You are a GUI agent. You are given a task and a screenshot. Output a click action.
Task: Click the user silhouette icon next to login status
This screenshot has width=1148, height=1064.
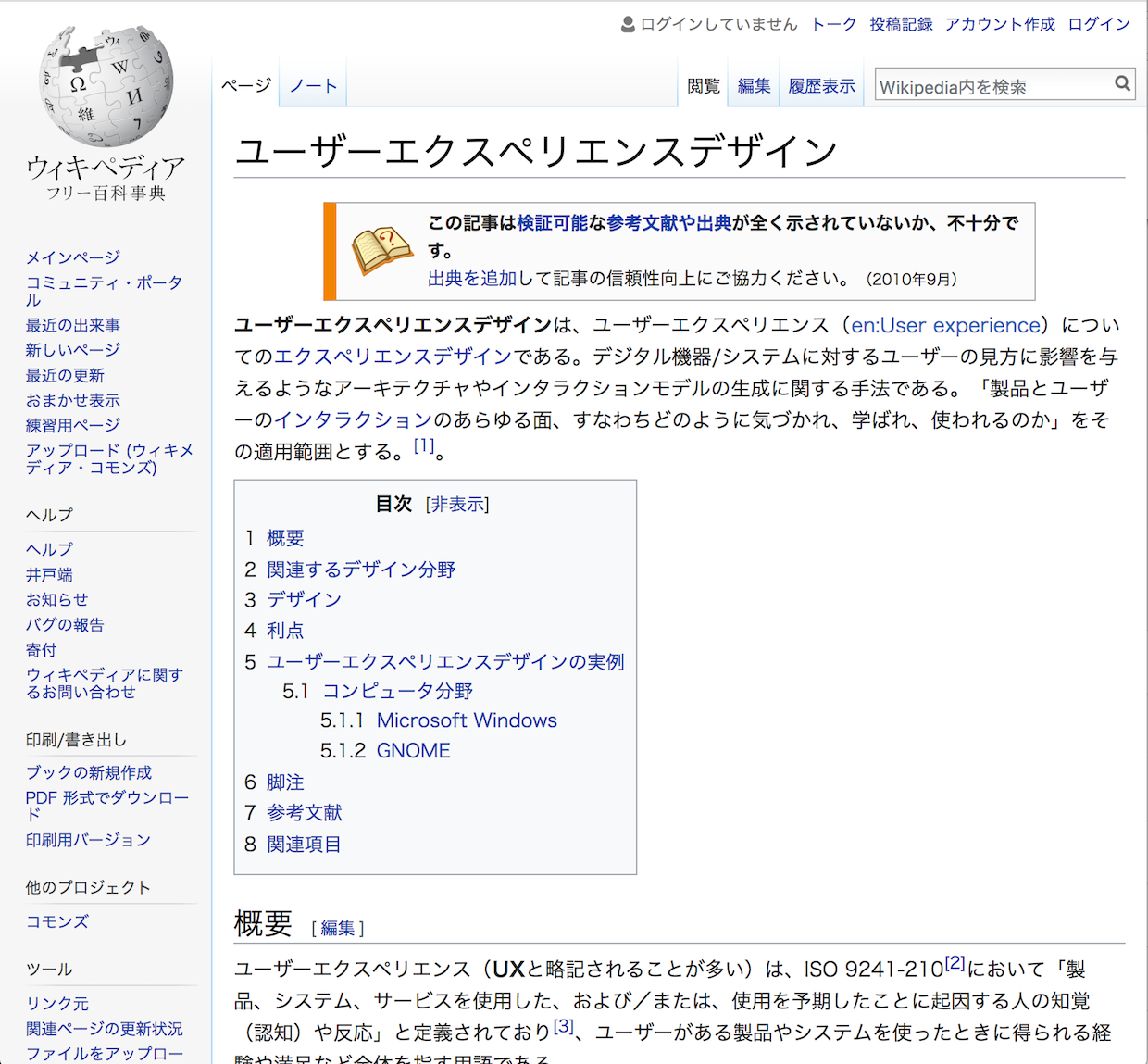(626, 24)
